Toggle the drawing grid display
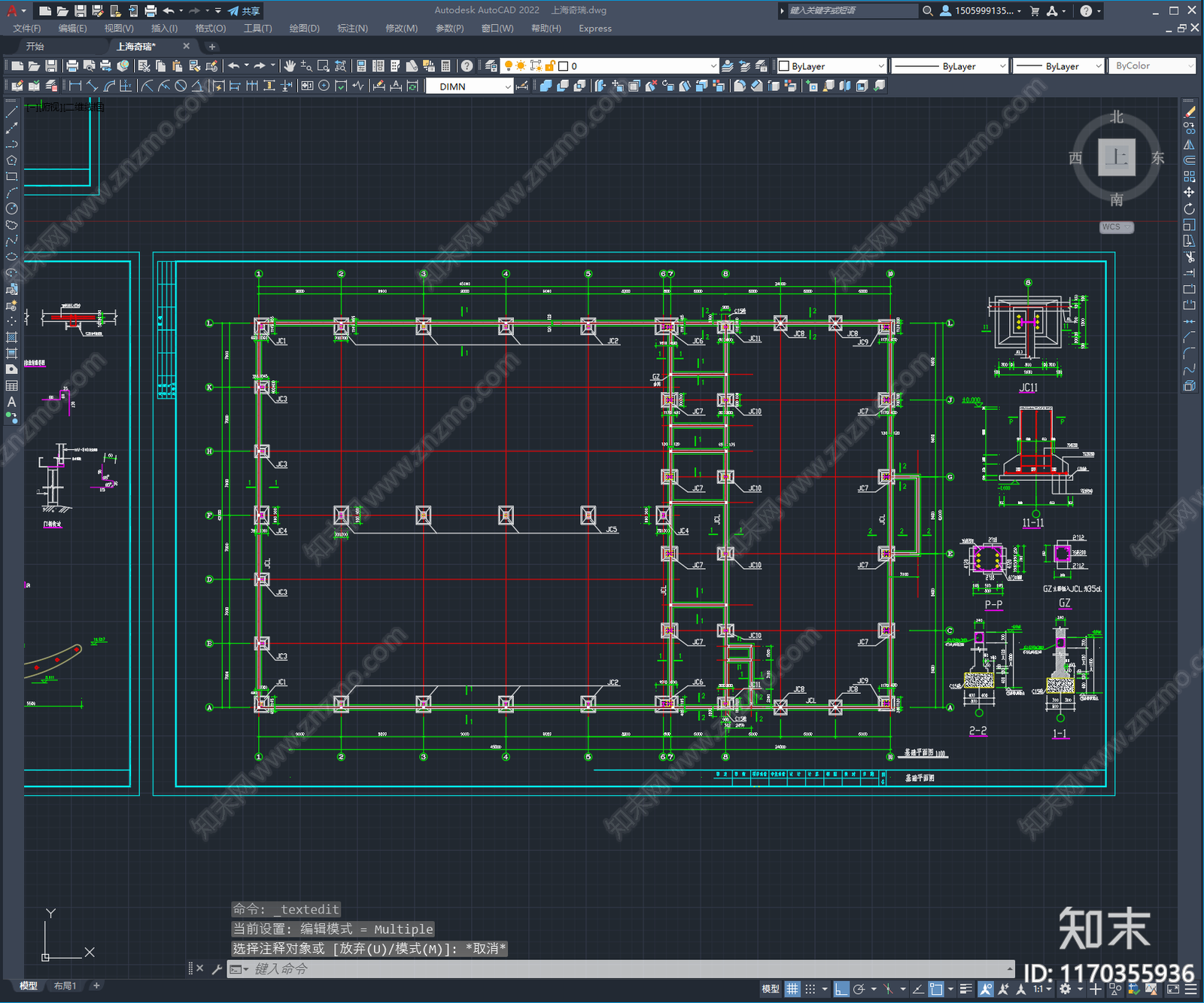This screenshot has width=1204, height=1003. (792, 989)
